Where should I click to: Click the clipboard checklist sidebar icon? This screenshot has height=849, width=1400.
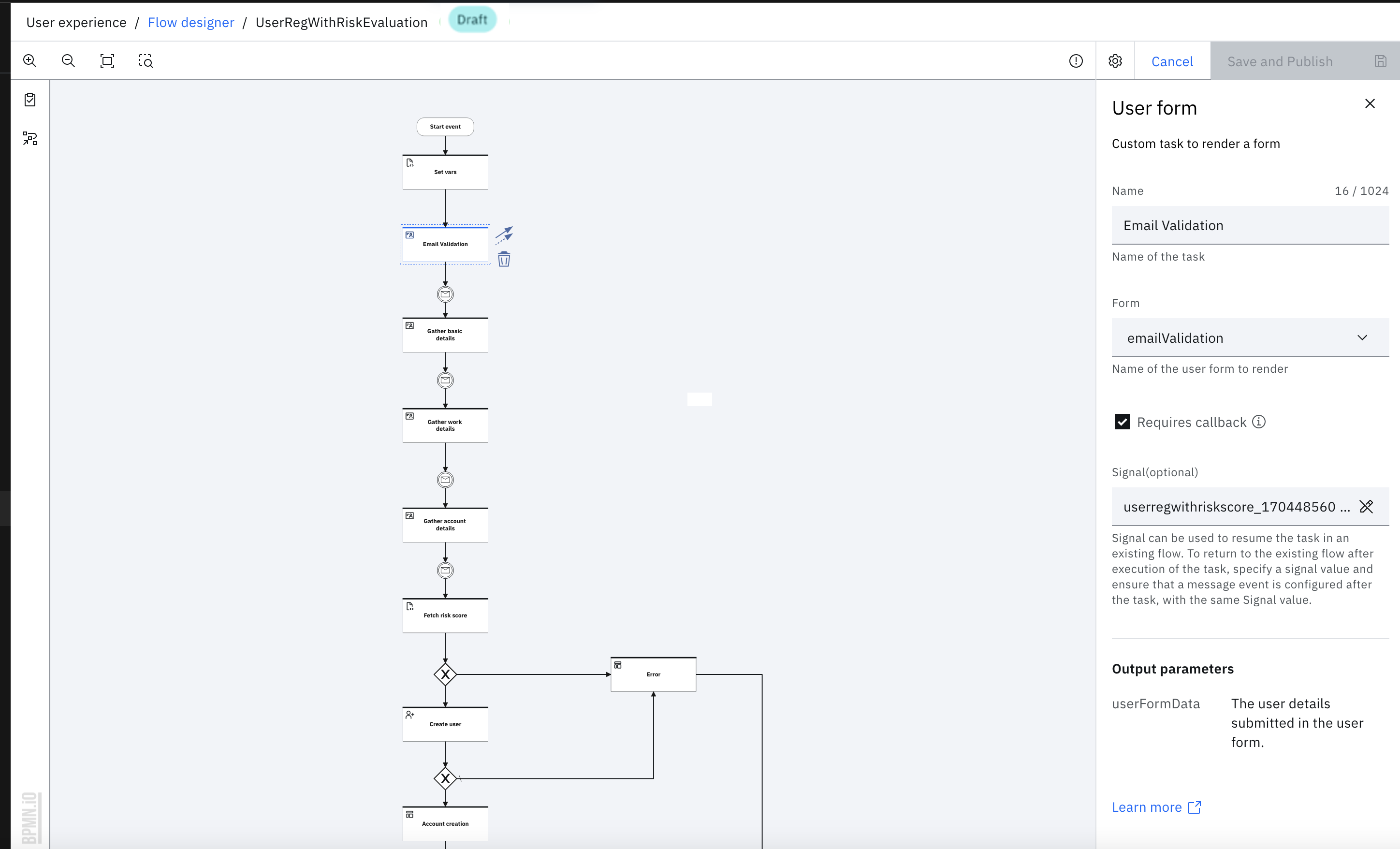[30, 100]
